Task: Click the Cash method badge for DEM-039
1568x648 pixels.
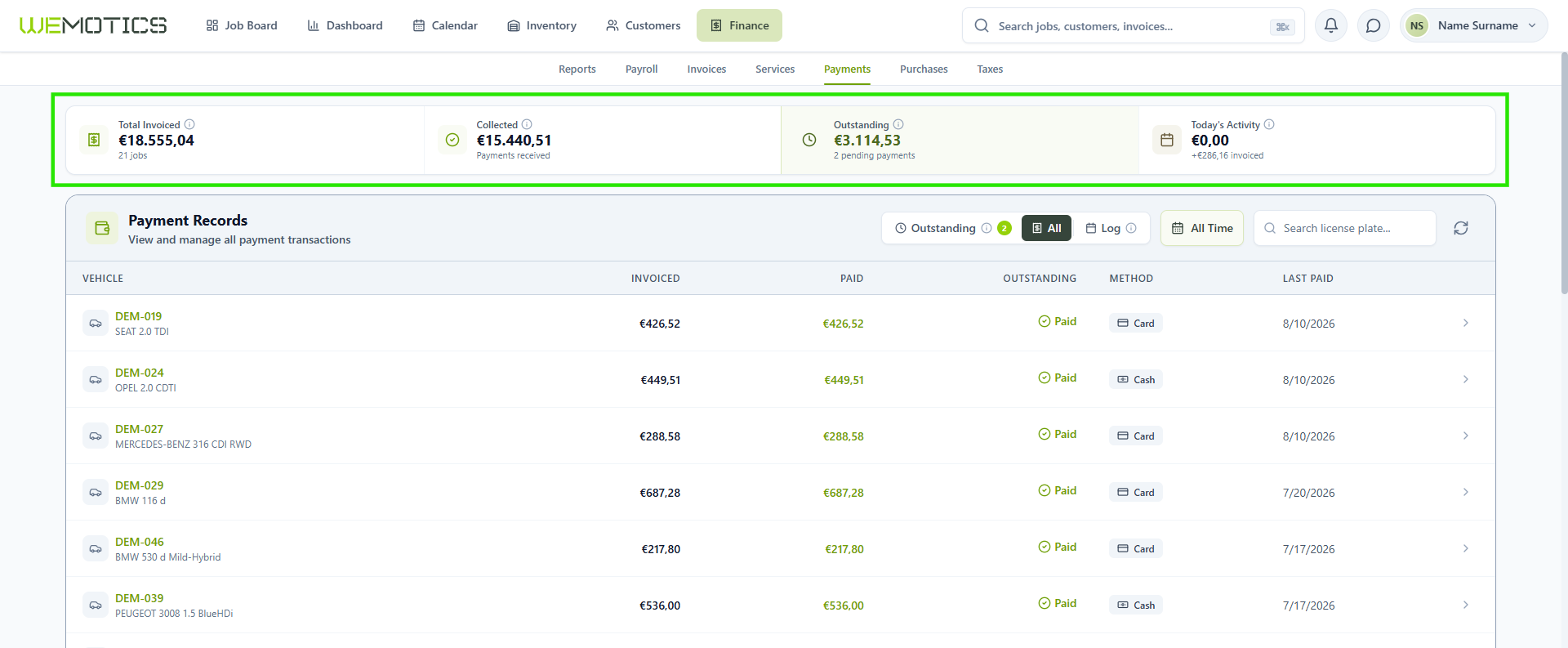Action: click(x=1135, y=605)
